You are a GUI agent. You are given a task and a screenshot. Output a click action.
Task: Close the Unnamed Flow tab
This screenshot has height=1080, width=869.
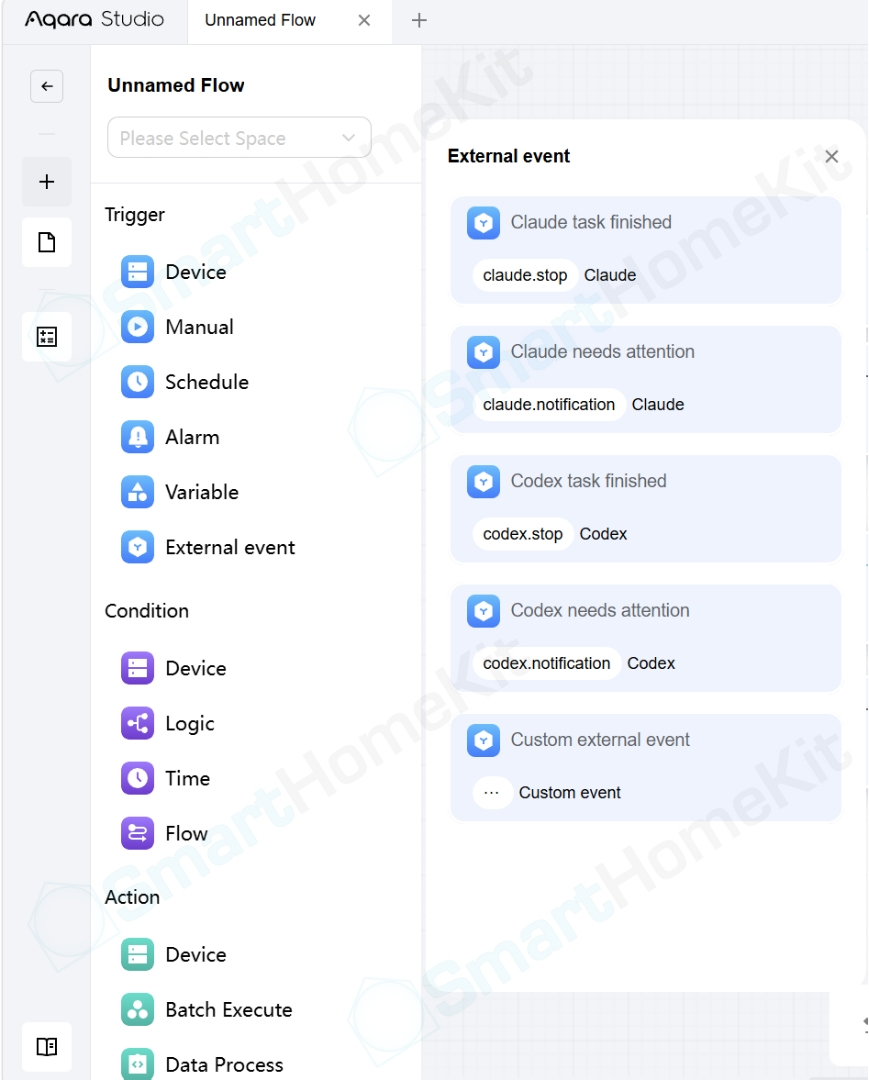tap(364, 21)
